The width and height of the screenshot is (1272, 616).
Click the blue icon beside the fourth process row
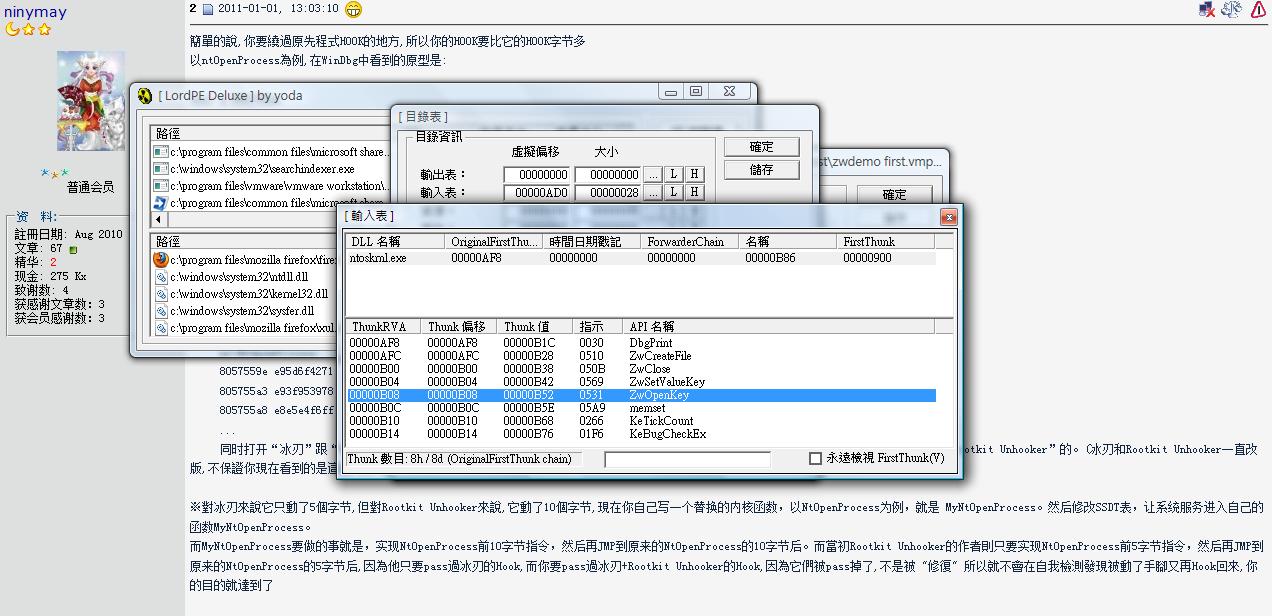coord(160,203)
